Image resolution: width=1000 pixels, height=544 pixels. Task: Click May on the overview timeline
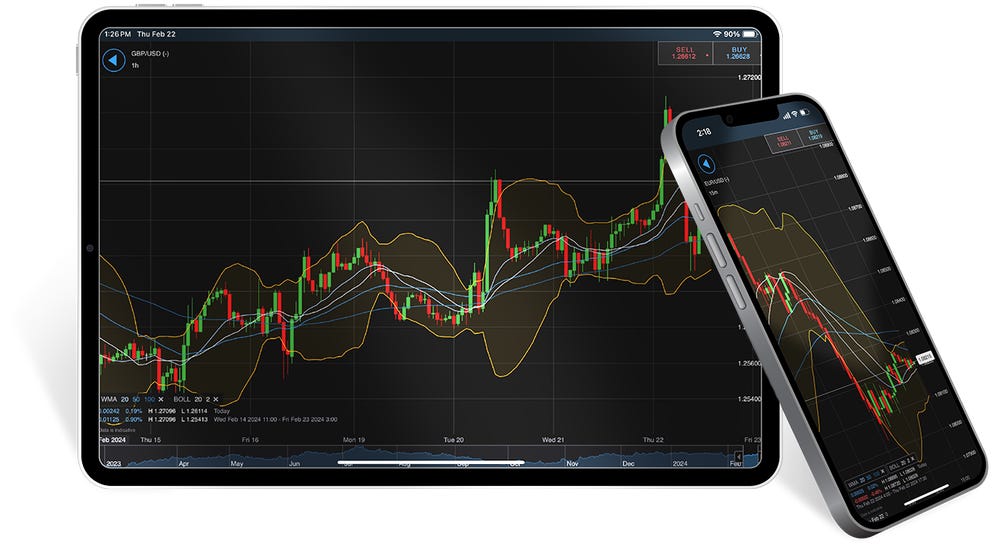pyautogui.click(x=237, y=464)
